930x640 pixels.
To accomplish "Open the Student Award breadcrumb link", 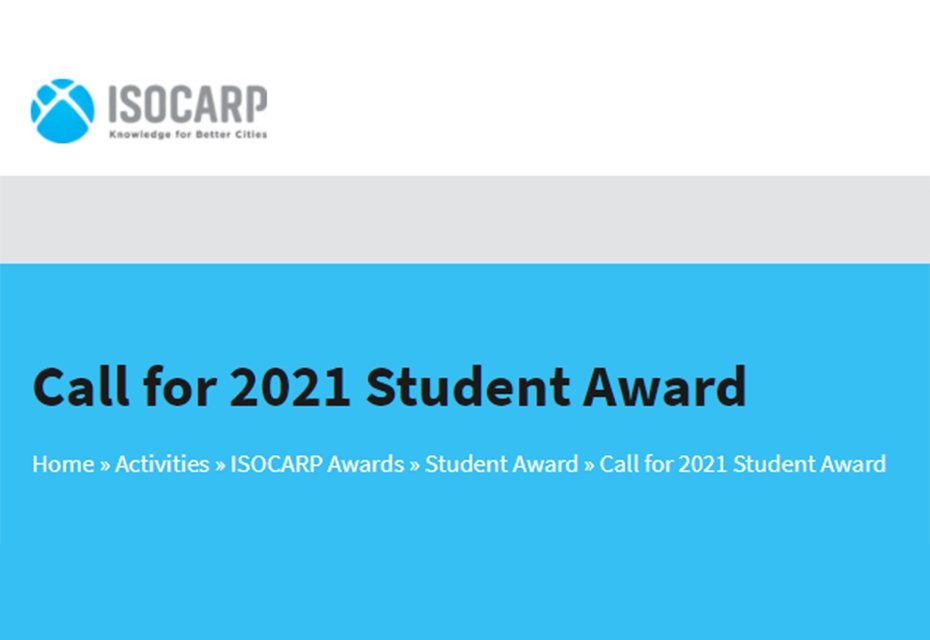I will (x=502, y=464).
